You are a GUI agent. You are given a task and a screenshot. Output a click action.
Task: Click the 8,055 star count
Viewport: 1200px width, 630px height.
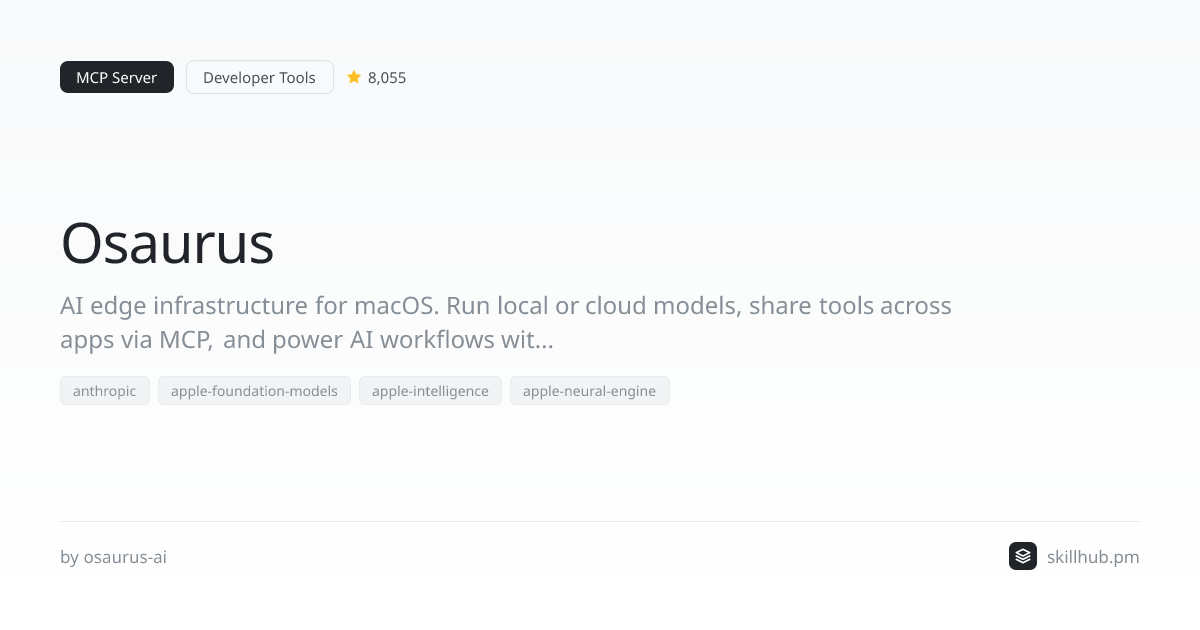(x=387, y=77)
